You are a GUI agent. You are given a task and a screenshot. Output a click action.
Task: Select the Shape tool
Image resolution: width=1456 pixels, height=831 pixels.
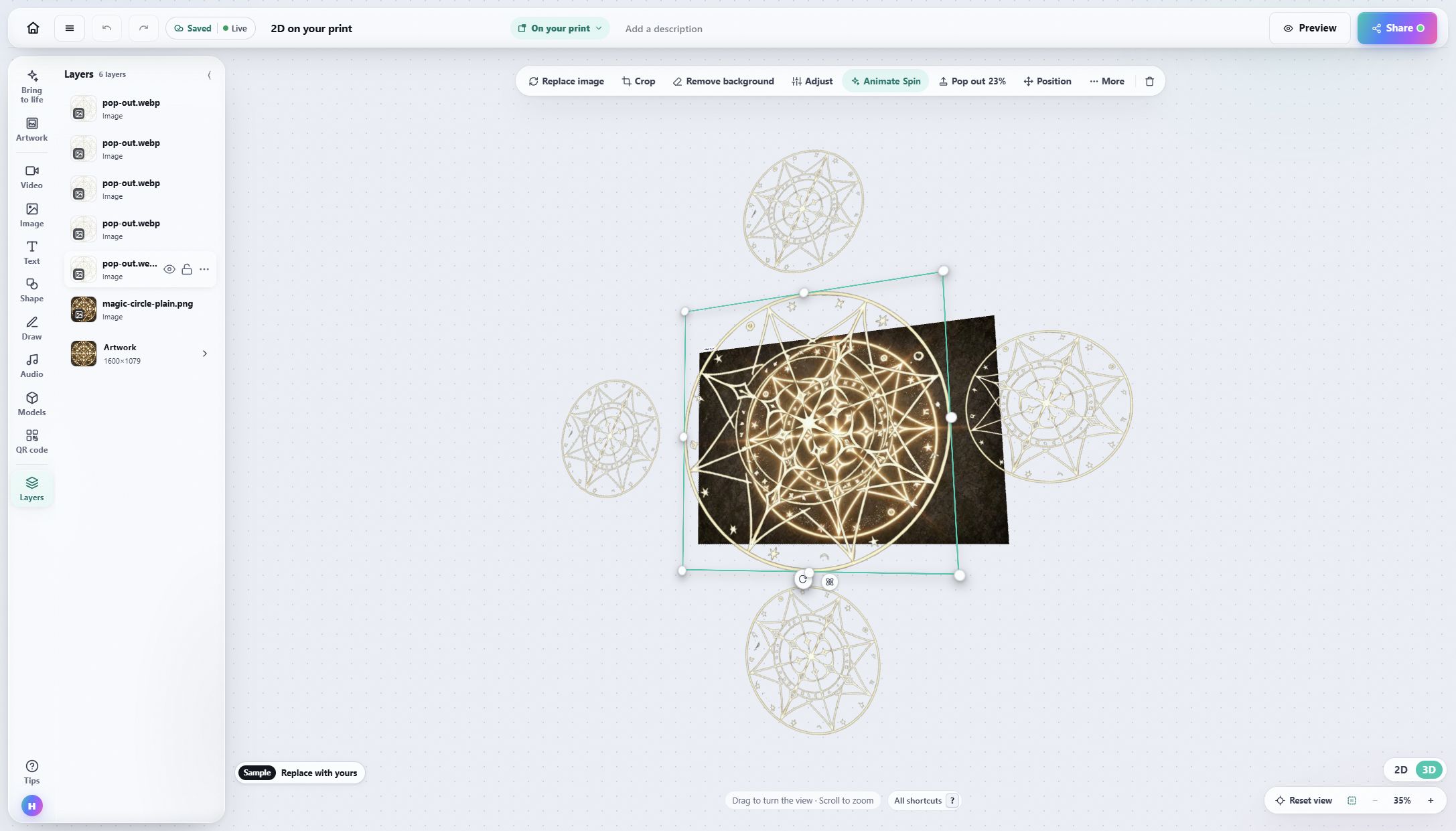[x=31, y=290]
